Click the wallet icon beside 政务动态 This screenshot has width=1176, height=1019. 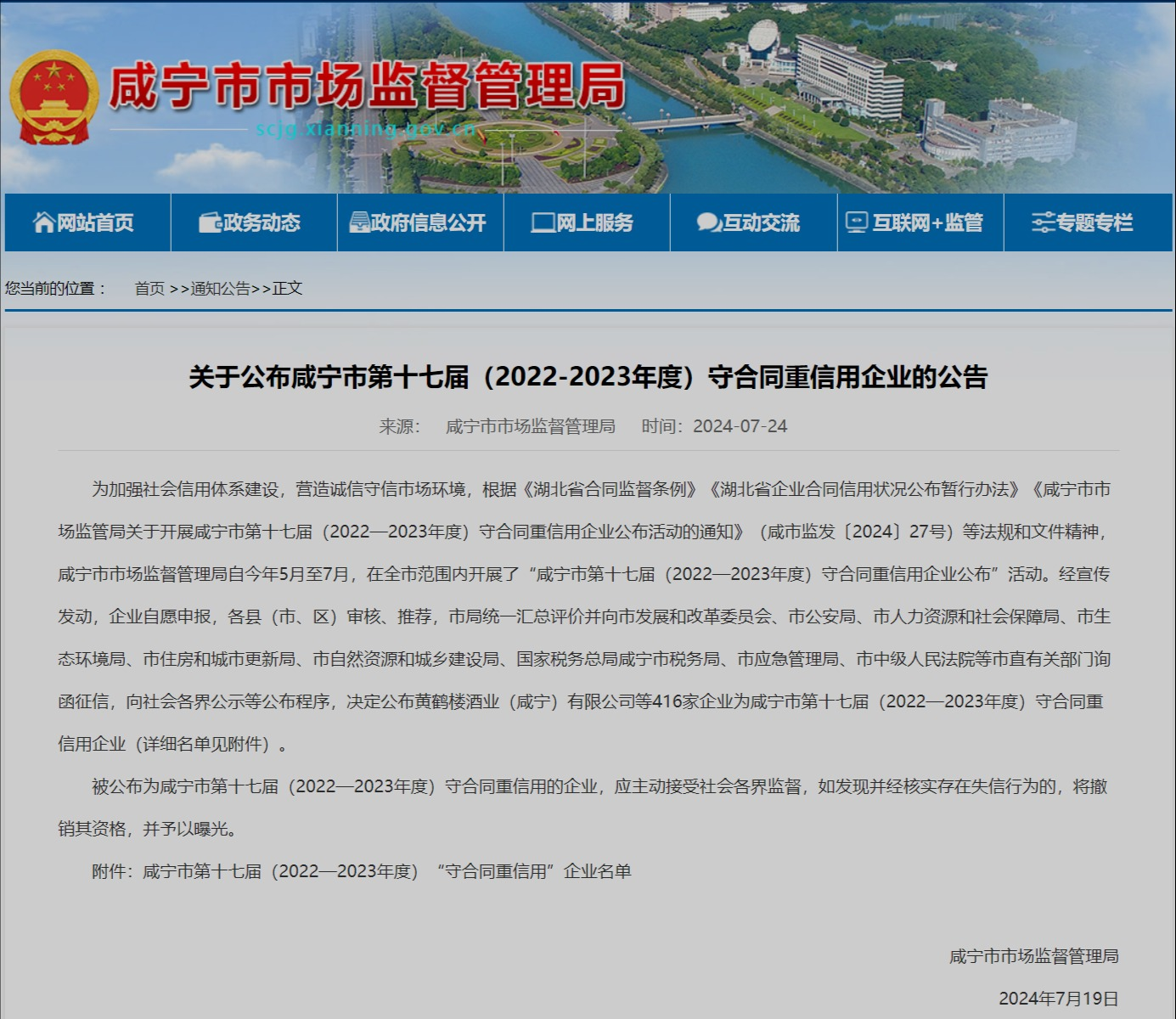click(x=210, y=222)
